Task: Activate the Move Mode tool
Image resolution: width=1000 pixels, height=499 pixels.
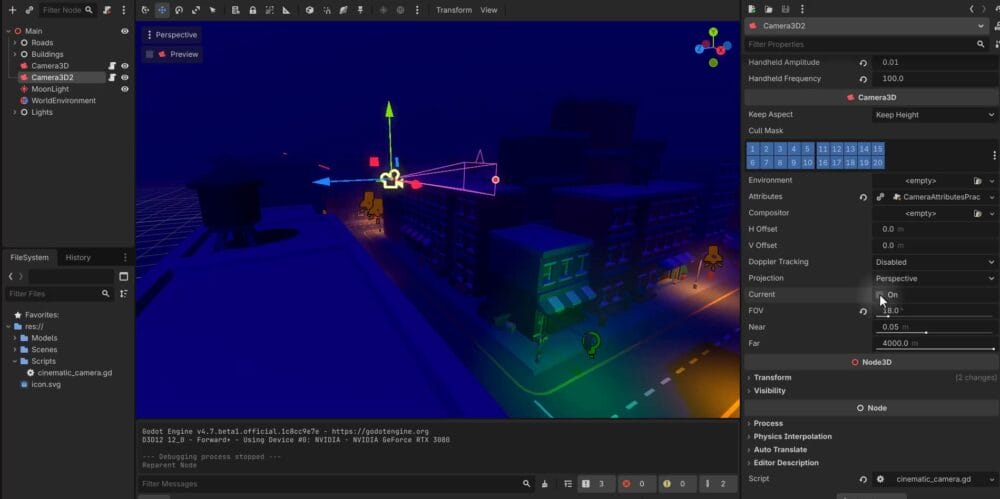Action: [x=163, y=10]
